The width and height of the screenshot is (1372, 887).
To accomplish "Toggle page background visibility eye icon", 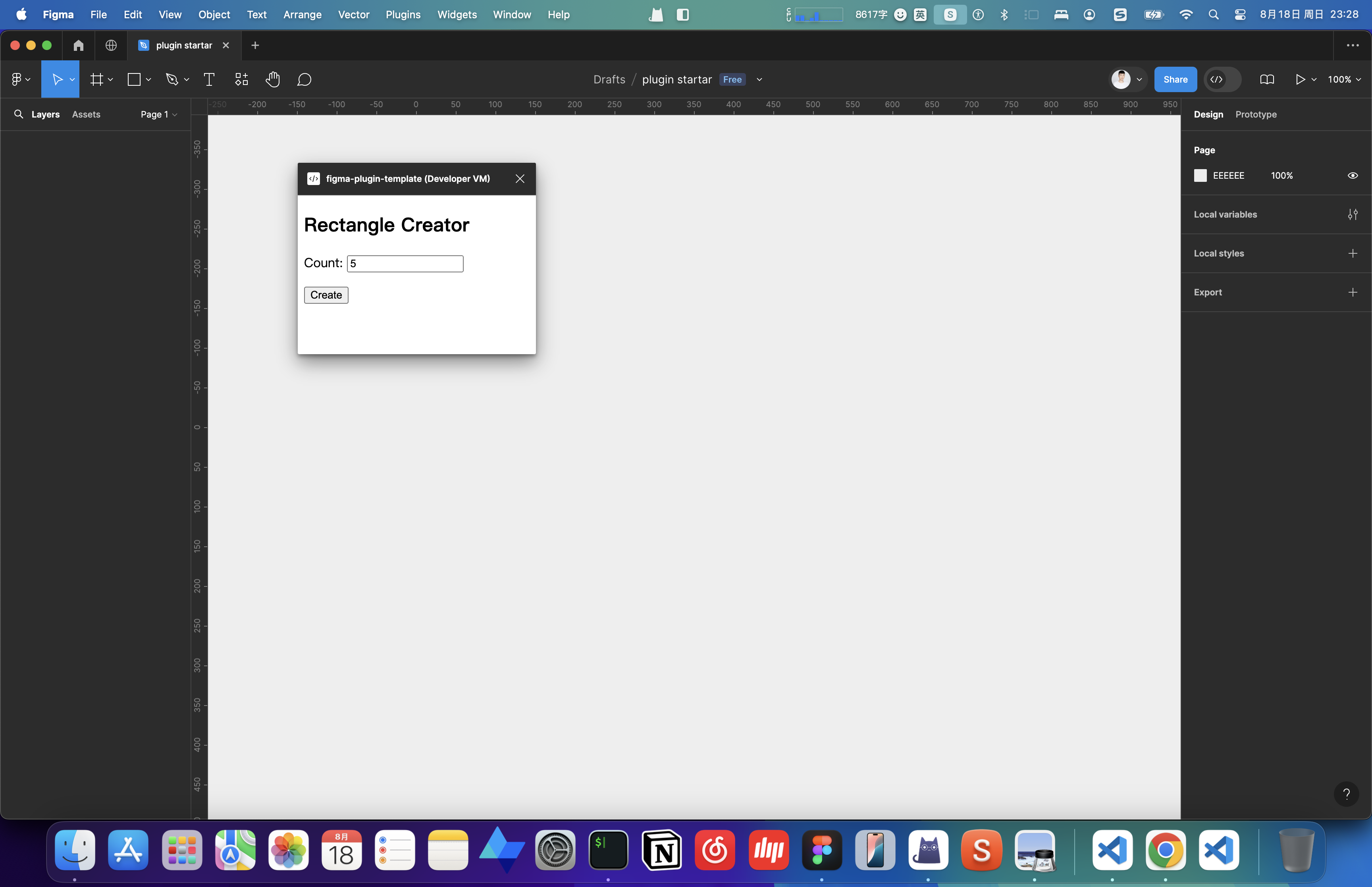I will [1353, 175].
